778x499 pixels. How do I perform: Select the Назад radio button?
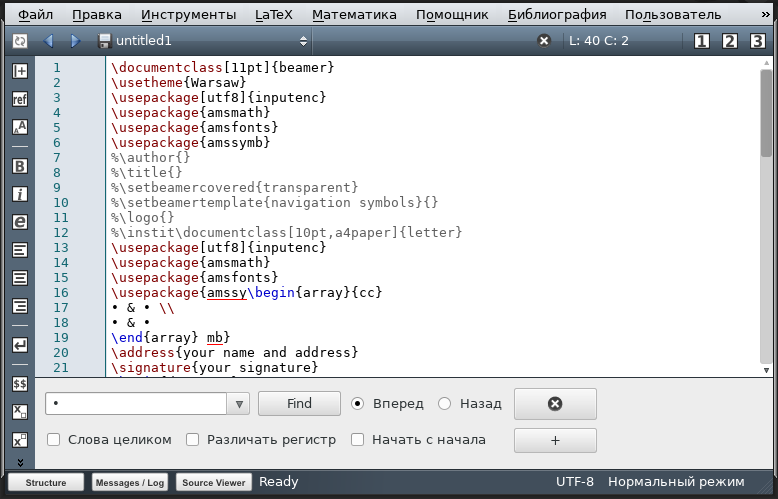pyautogui.click(x=444, y=404)
